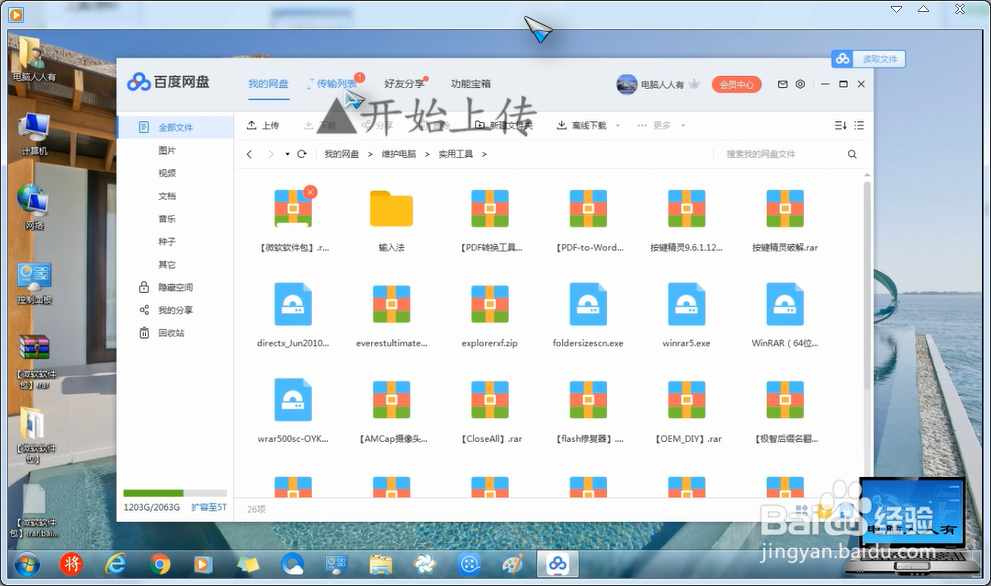
Task: Click 离线下载 button
Action: coord(581,125)
